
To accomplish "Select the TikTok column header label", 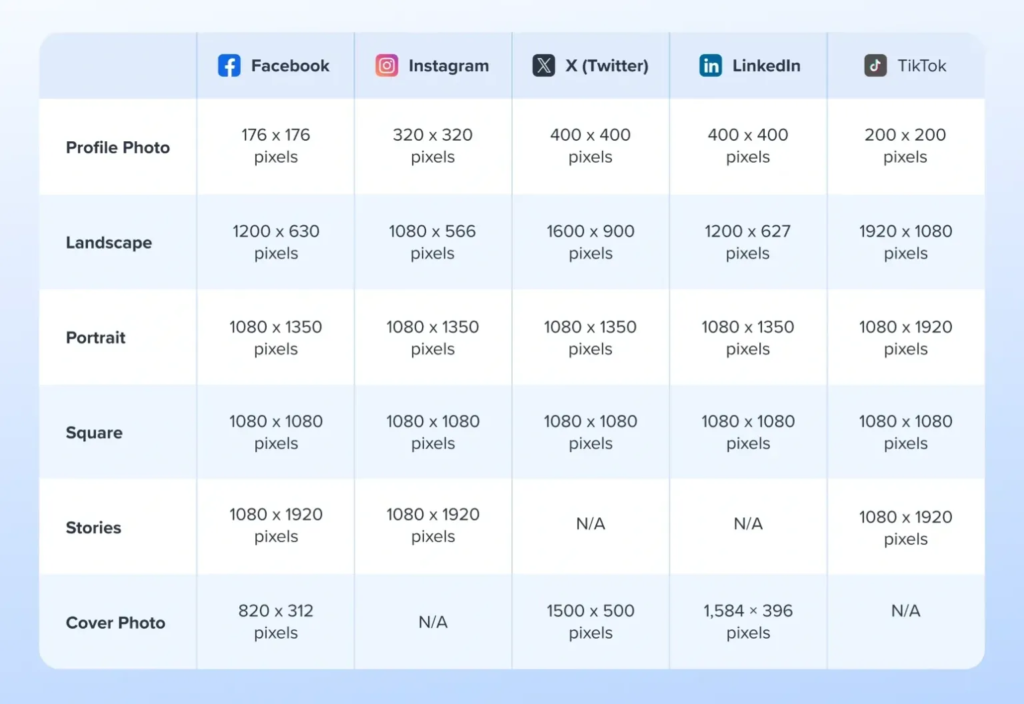I will click(x=922, y=66).
